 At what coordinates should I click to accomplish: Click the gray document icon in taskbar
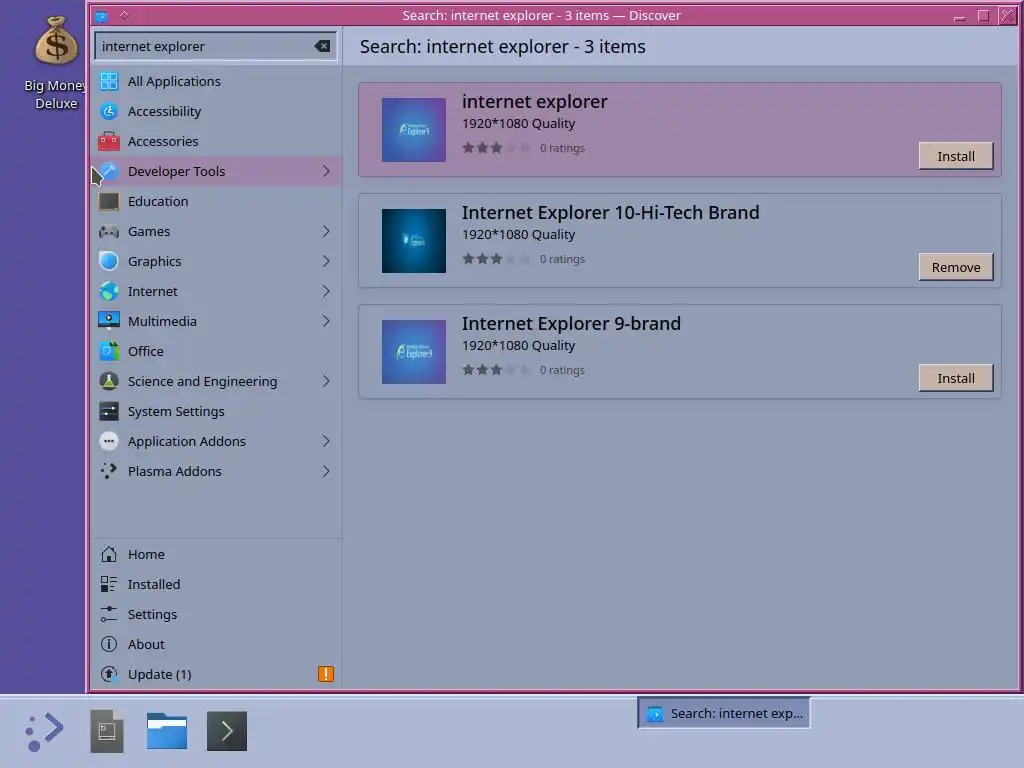click(x=107, y=731)
